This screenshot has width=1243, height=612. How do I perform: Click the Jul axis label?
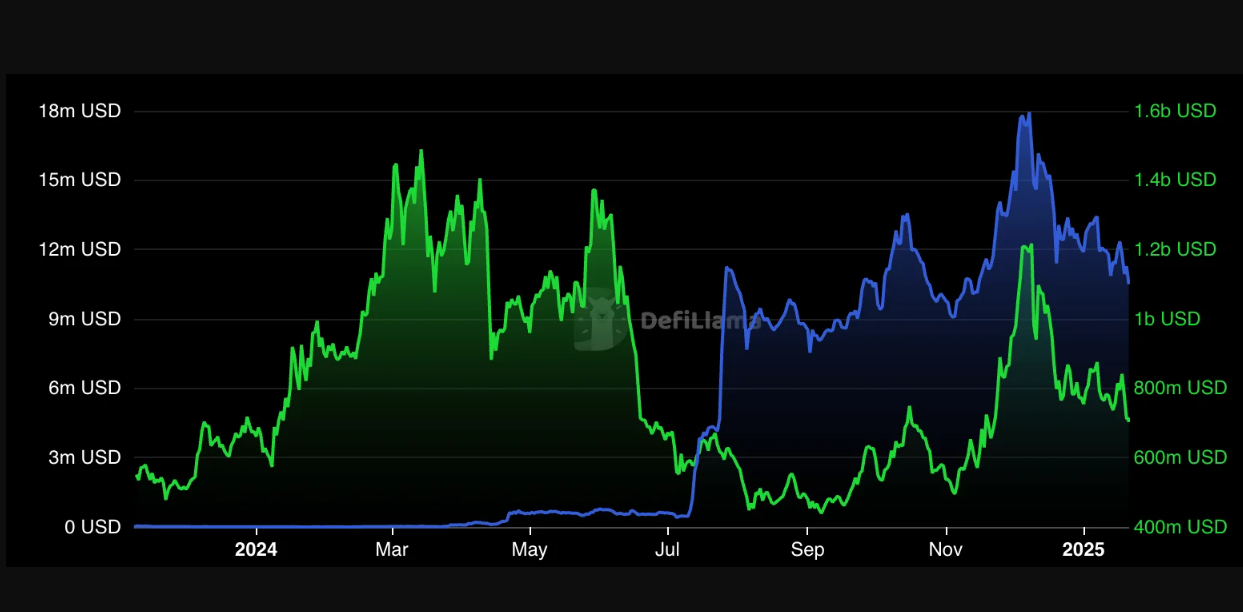[x=667, y=549]
